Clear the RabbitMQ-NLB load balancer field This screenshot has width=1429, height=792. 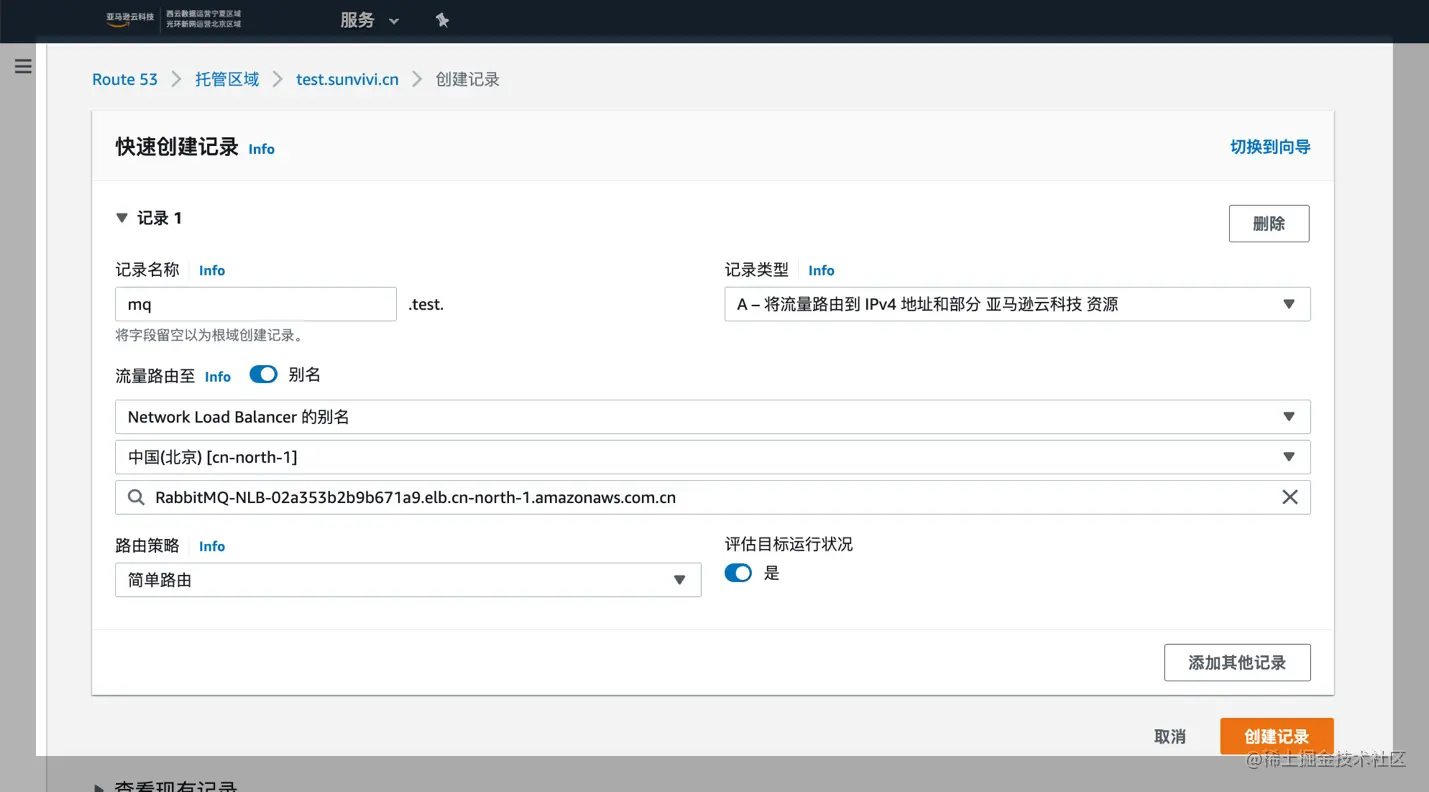[x=1290, y=497]
